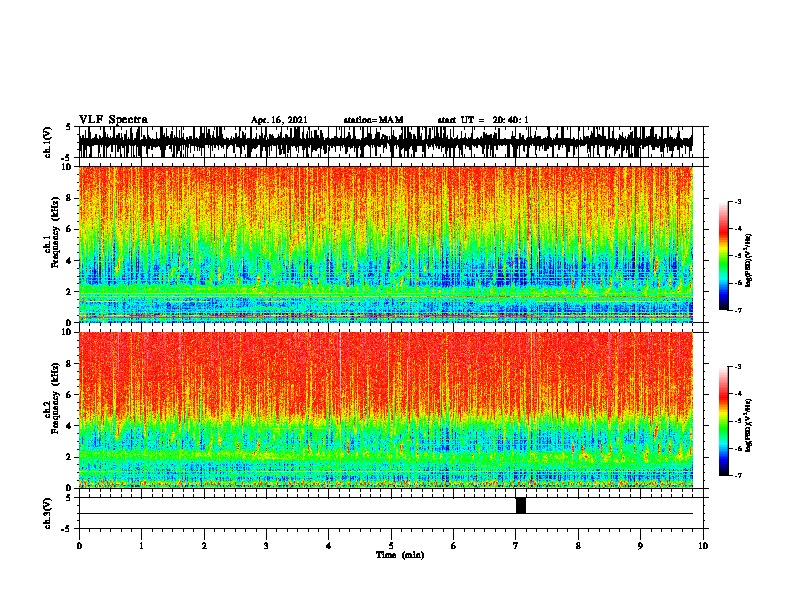Click the time axis tick label 8
792x612 pixels.
[x=578, y=545]
